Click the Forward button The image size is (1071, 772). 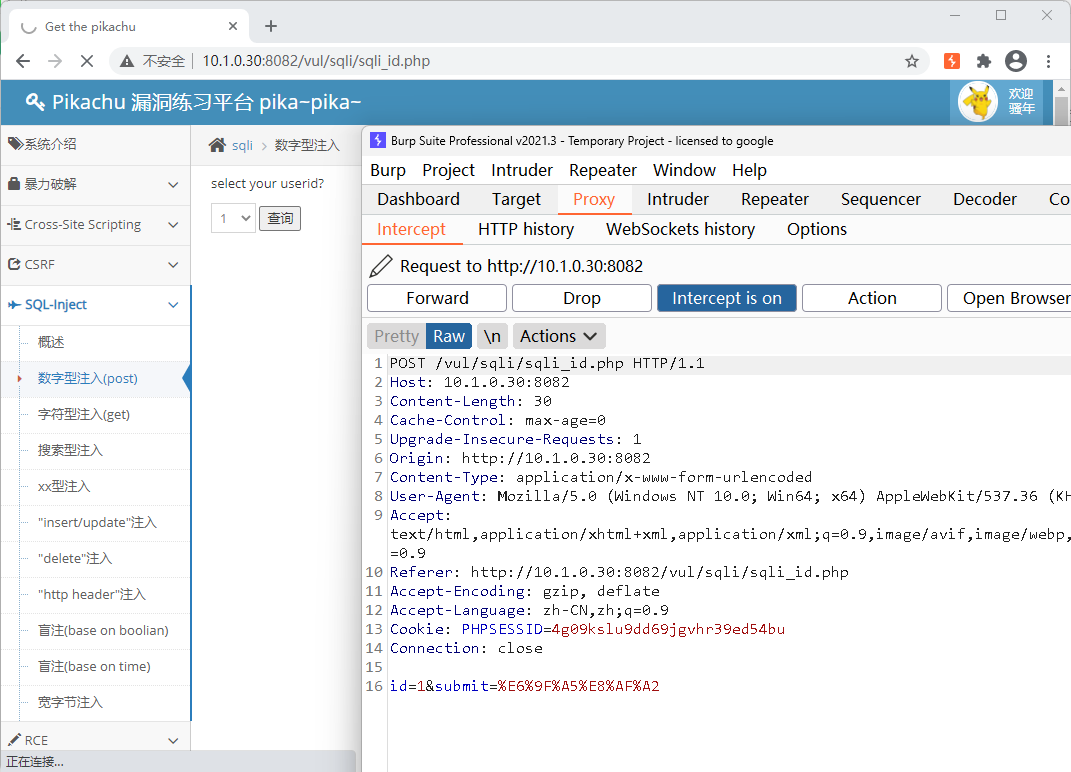[437, 298]
